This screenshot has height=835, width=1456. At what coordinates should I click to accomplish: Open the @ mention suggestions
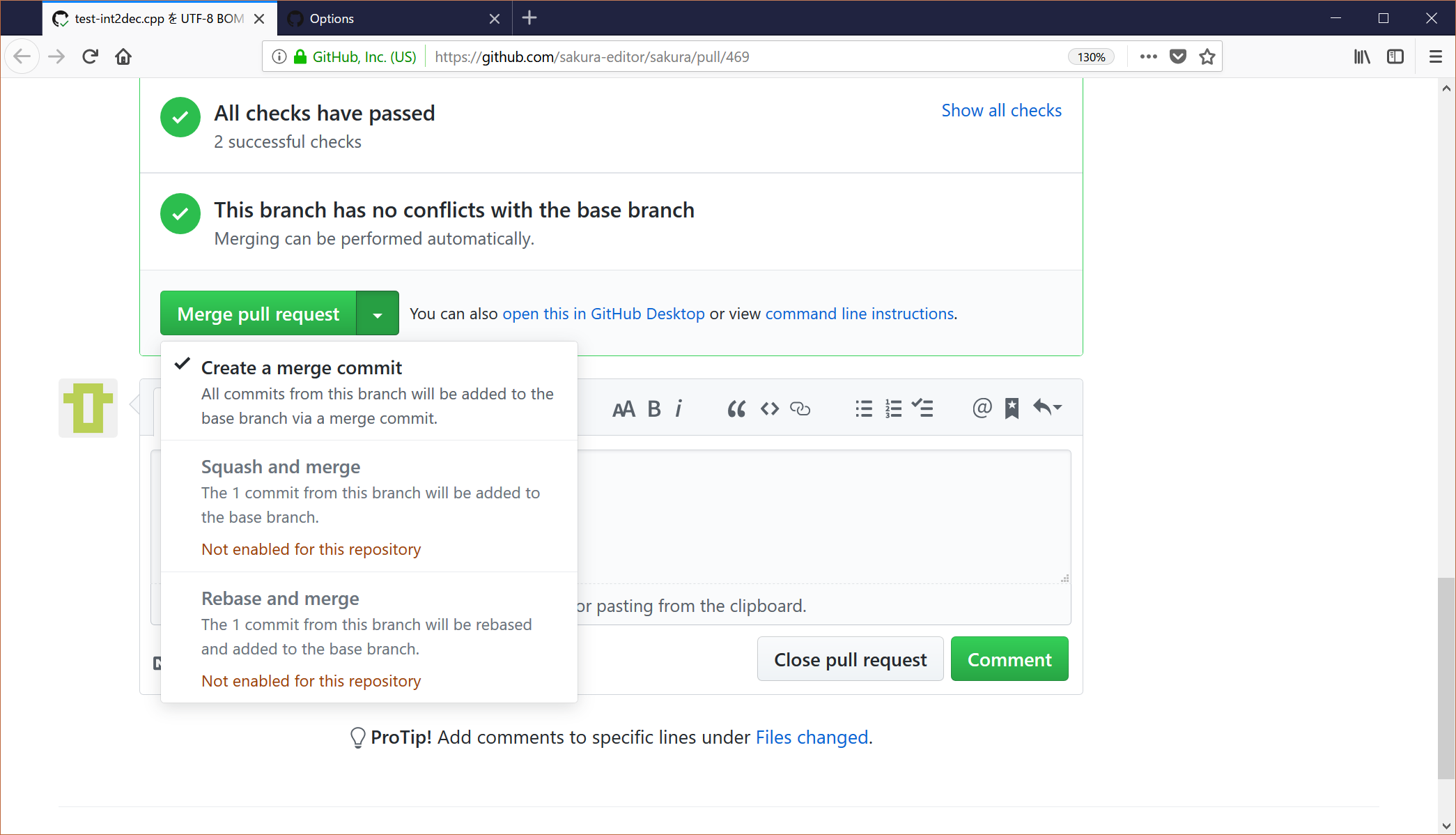982,408
